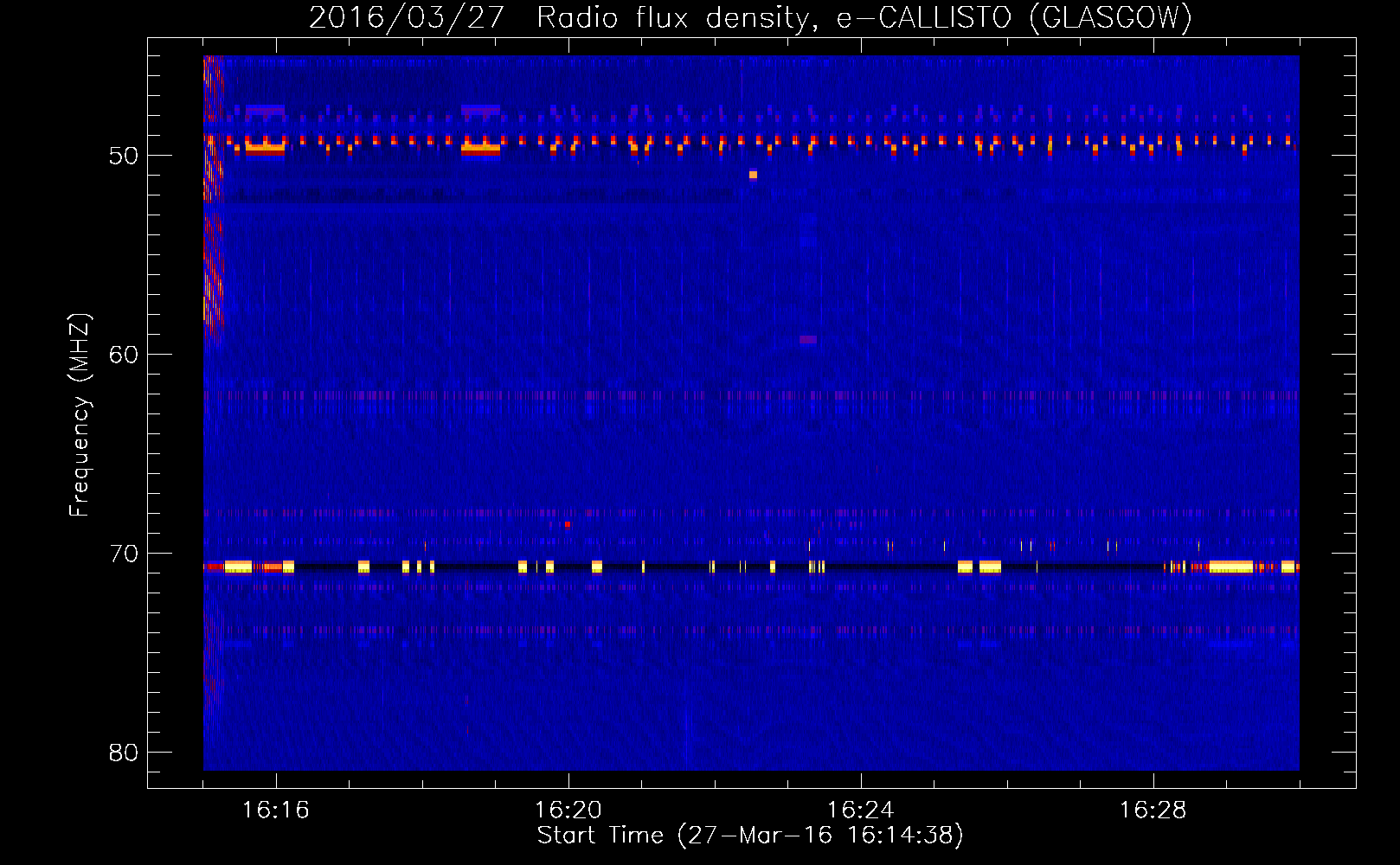Screen dimensions: 1400x865
Task: Click the 16:16 time tick label
Action: point(276,811)
